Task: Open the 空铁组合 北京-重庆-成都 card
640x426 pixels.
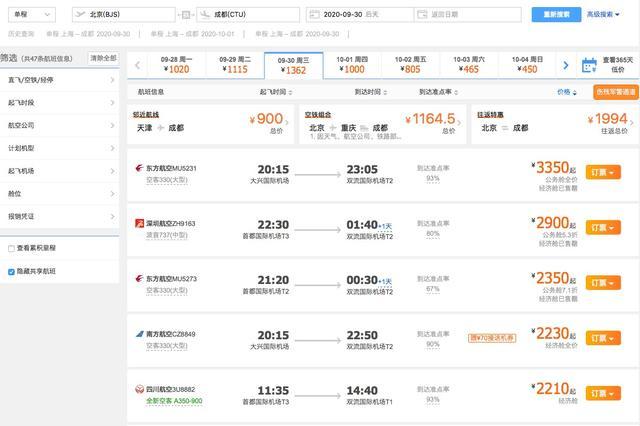Action: coord(383,124)
